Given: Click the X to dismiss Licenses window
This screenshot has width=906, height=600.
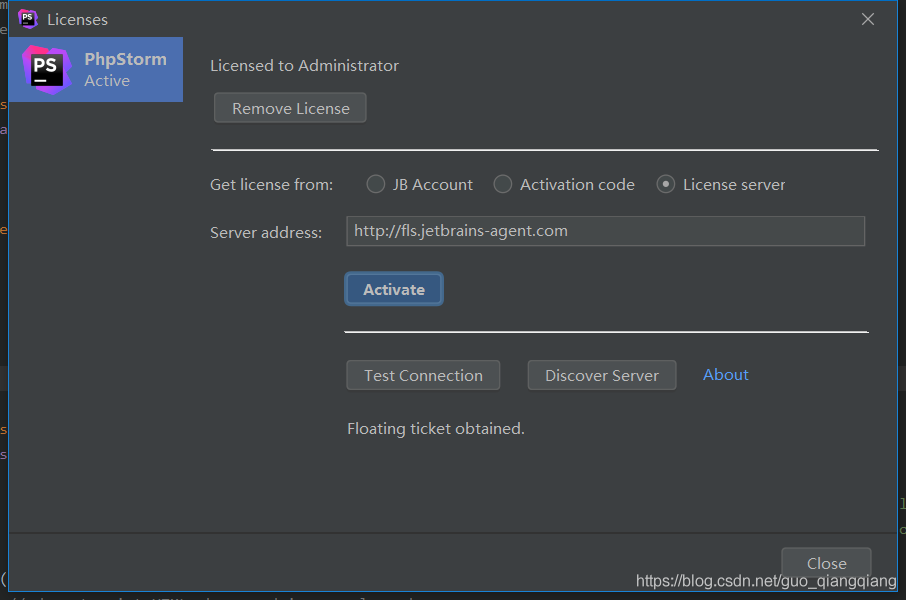Looking at the screenshot, I should [868, 19].
